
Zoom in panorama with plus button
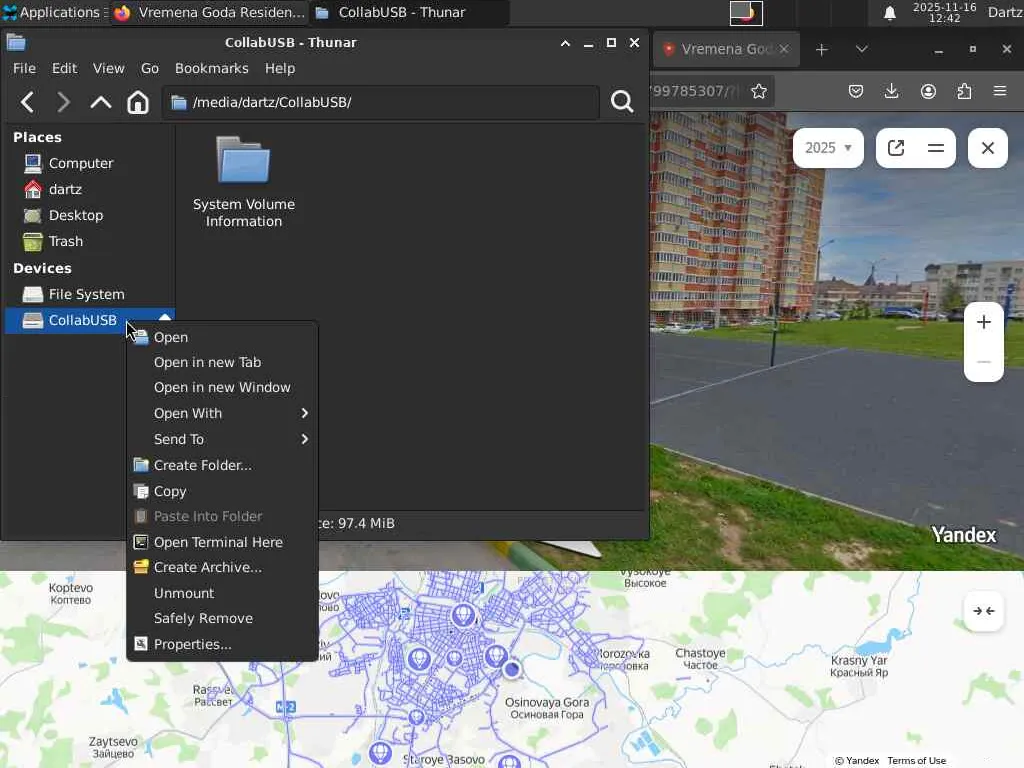coord(983,322)
